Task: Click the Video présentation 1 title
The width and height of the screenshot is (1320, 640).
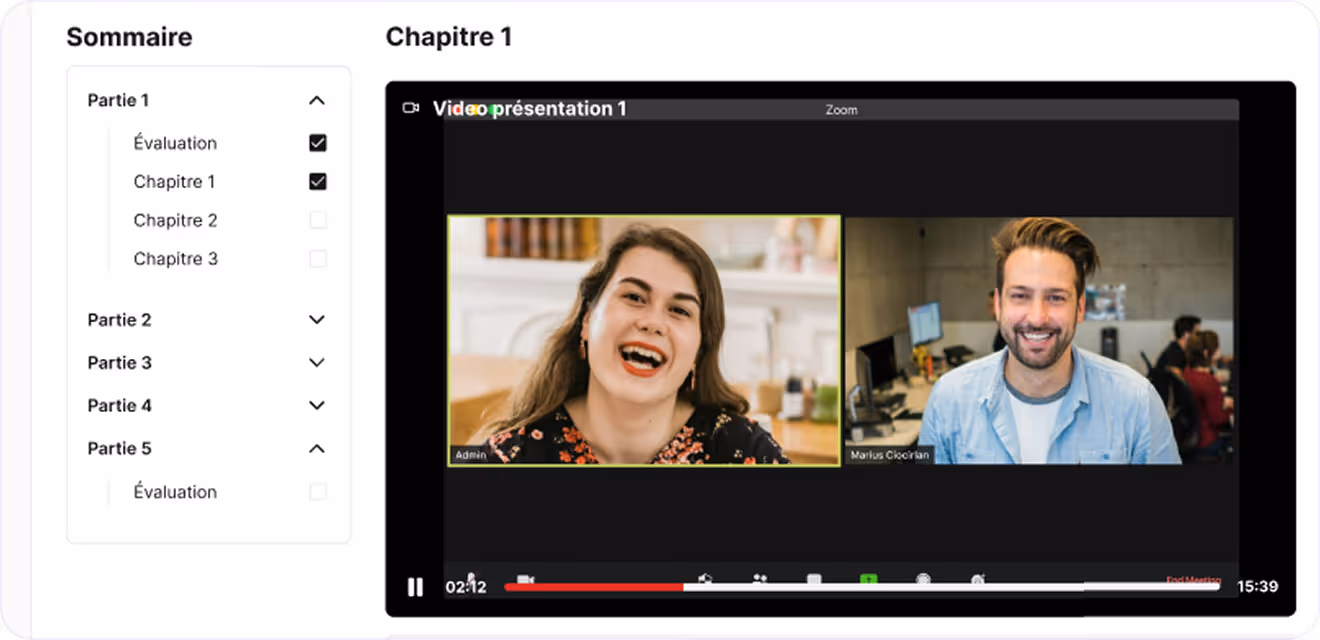Action: point(529,108)
